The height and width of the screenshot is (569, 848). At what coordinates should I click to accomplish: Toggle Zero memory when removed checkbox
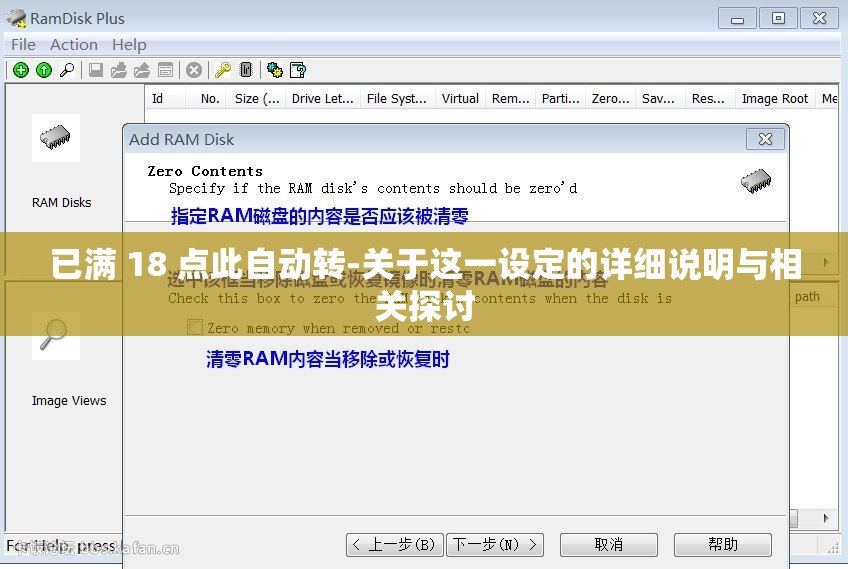[195, 327]
